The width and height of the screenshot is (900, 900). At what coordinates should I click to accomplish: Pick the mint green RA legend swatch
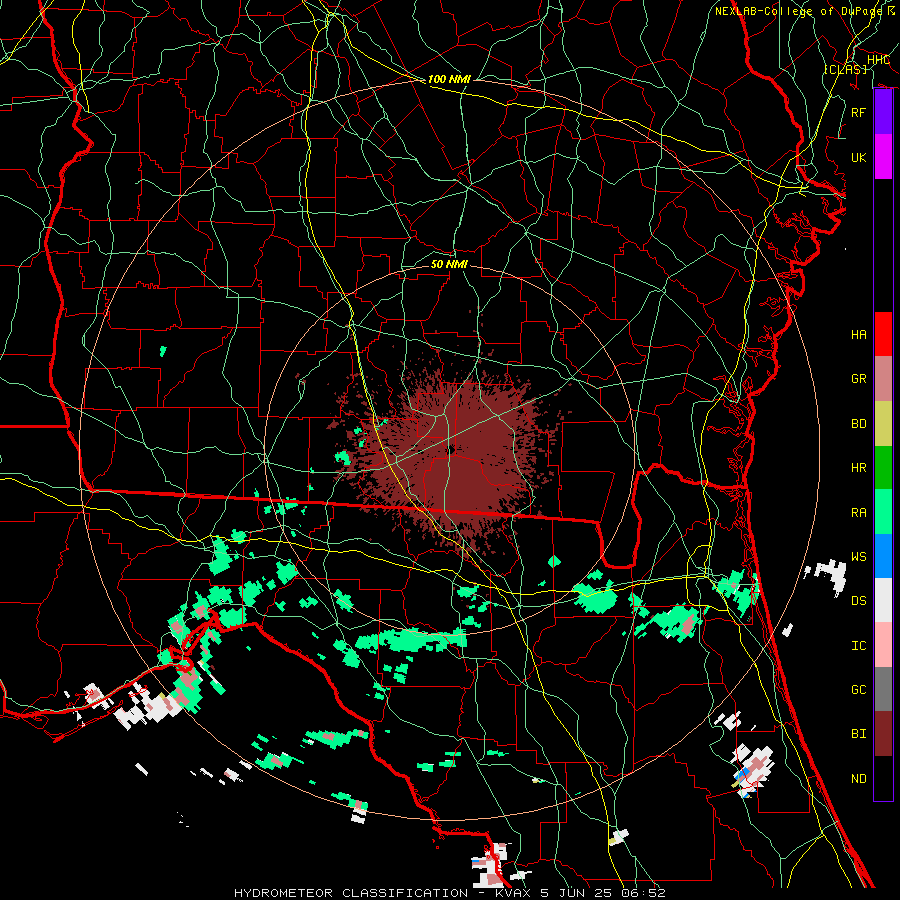[883, 512]
